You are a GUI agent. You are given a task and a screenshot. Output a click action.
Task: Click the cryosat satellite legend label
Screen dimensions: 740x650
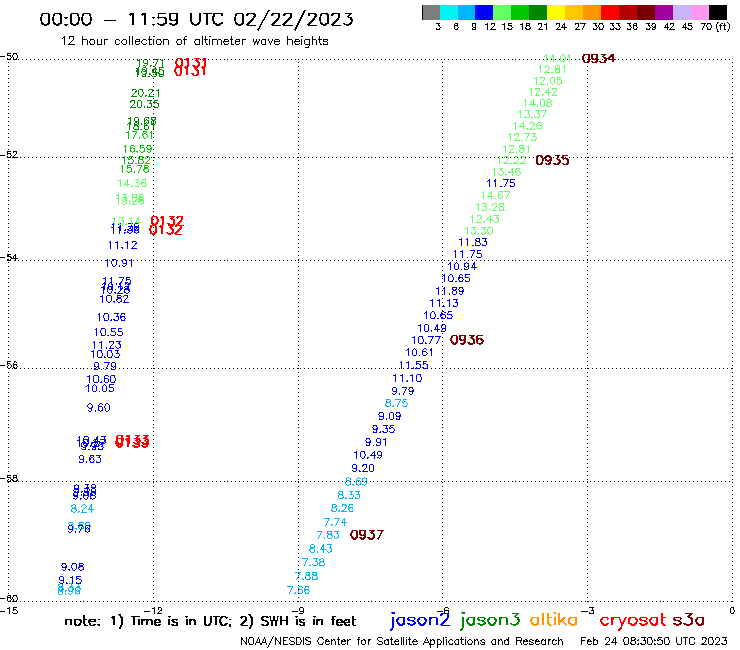[633, 620]
